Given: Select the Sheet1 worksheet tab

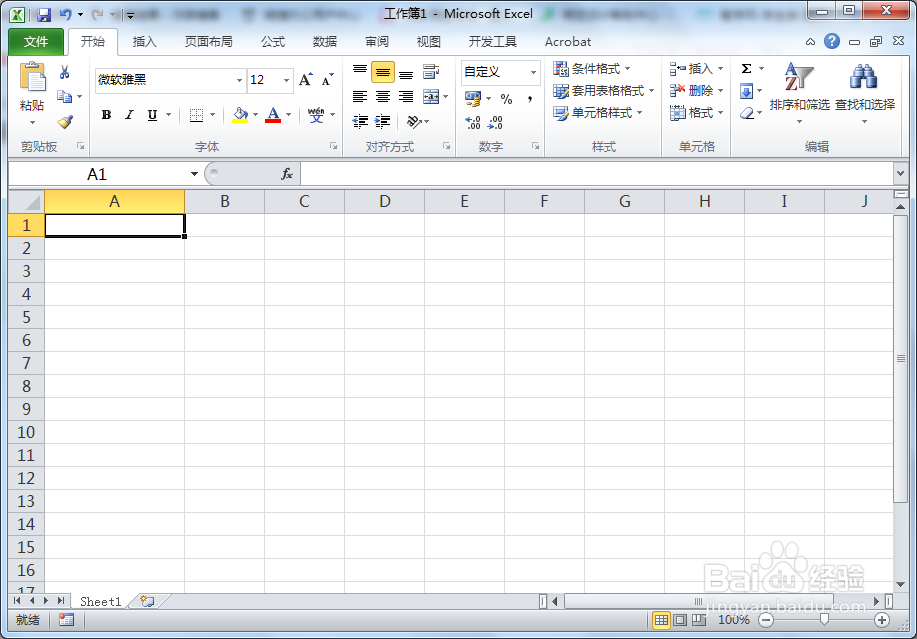Looking at the screenshot, I should tap(100, 602).
